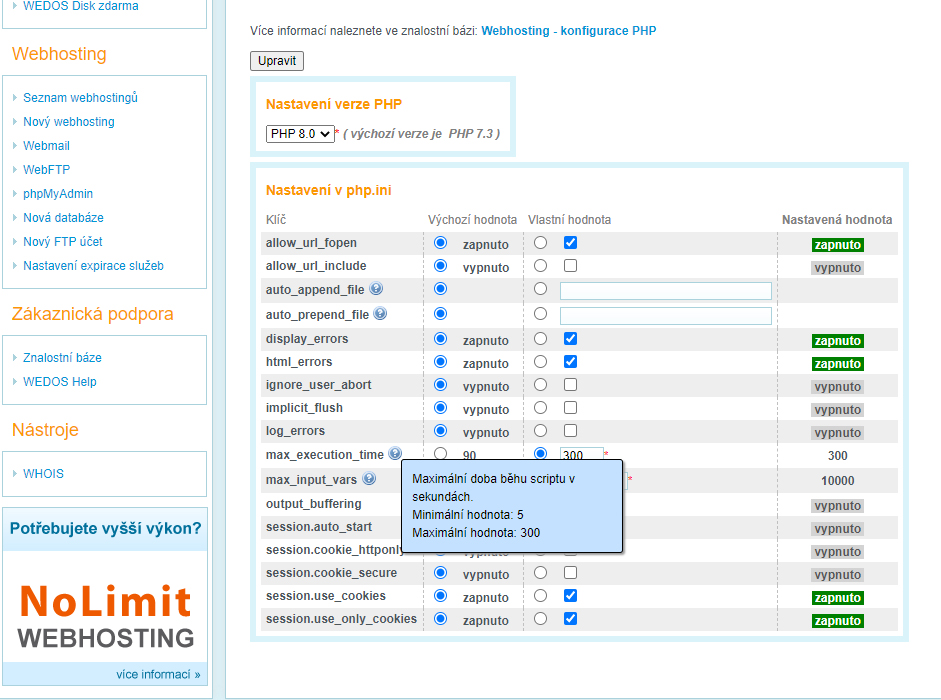Click help icon beside max_input_vars
The width and height of the screenshot is (941, 700).
(x=369, y=479)
